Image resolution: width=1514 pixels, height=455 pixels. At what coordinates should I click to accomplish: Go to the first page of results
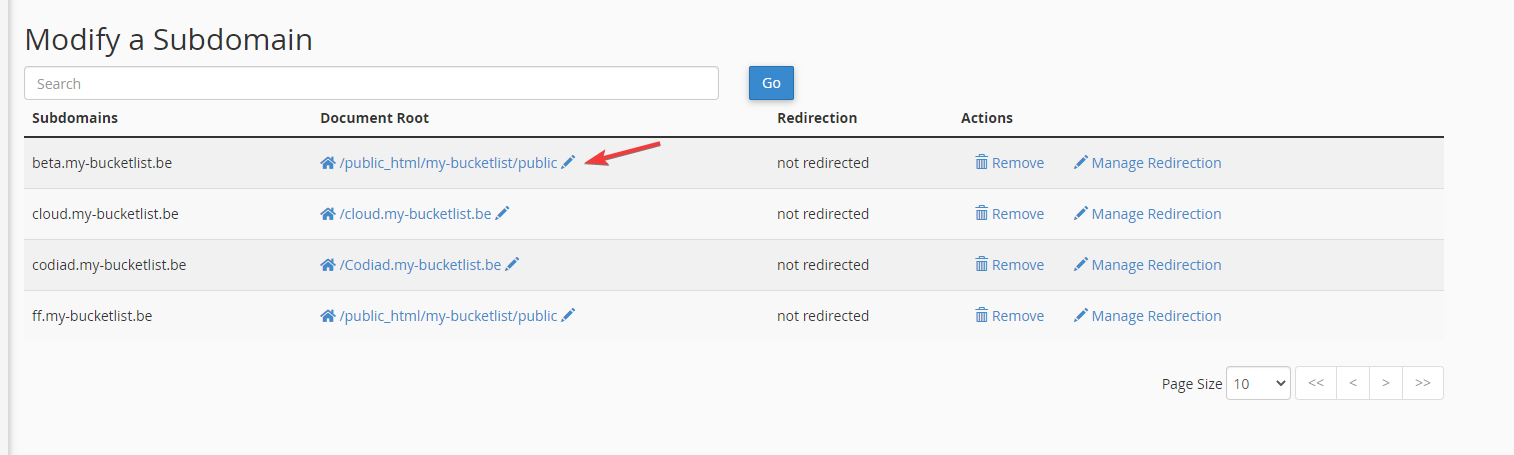tap(1315, 383)
